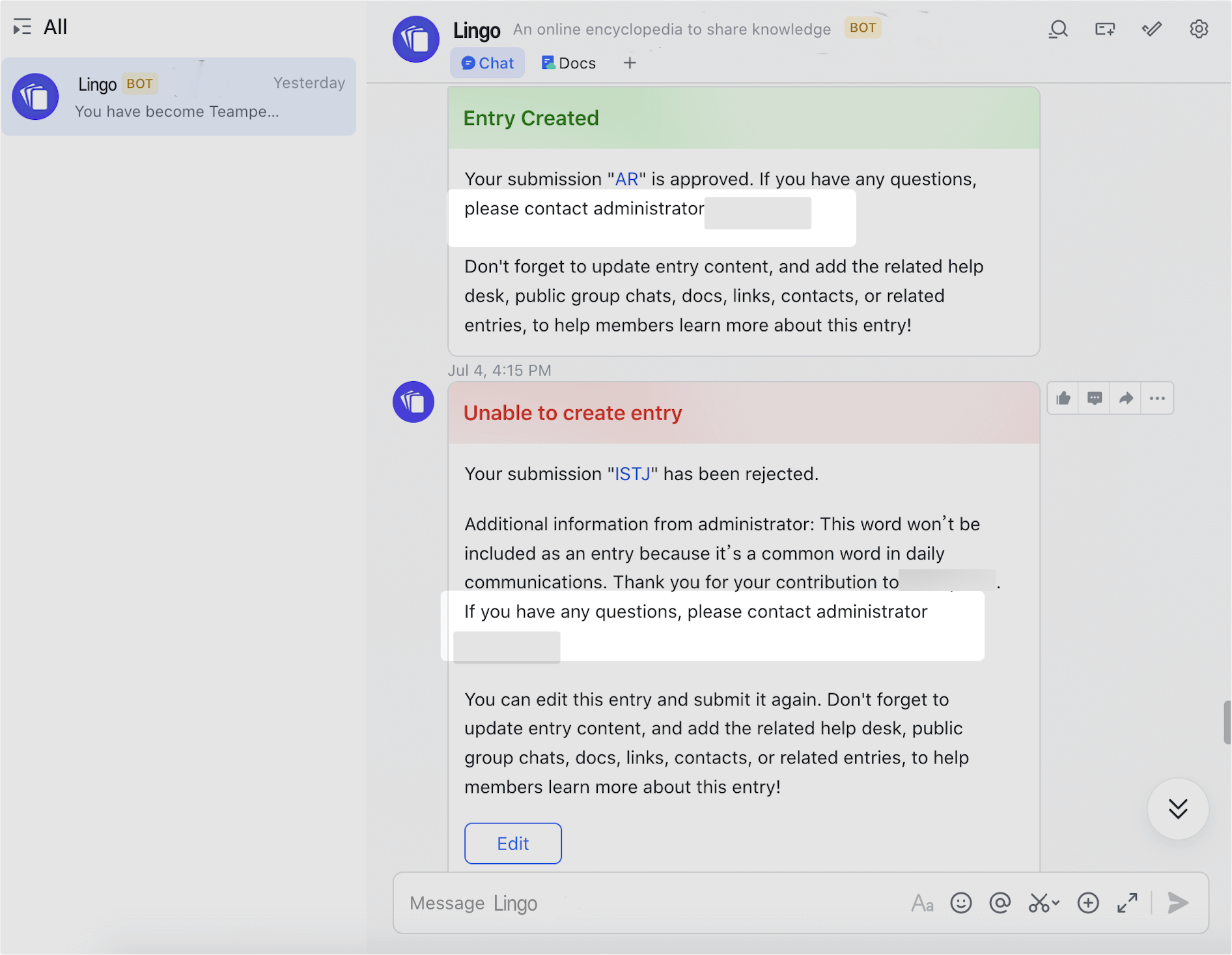Add a new tab with plus icon
Screen dimensions: 1232x955
pyautogui.click(x=630, y=63)
